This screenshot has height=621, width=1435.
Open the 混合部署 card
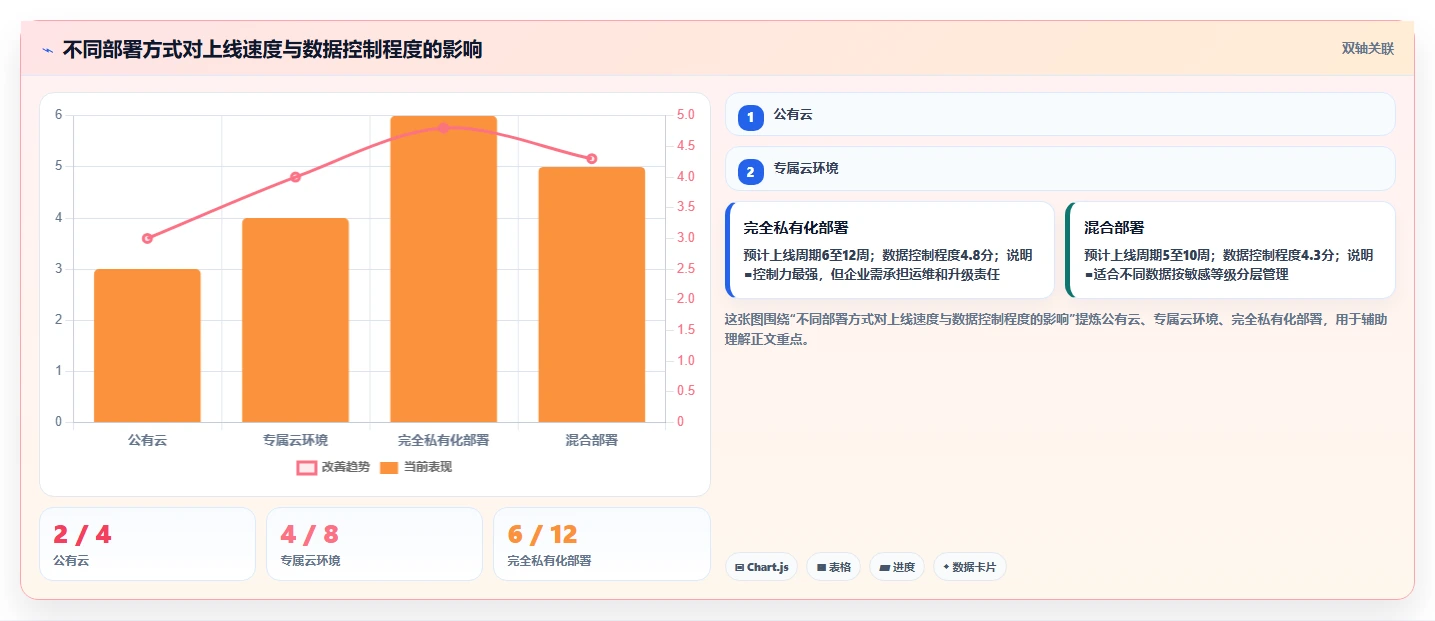1230,250
